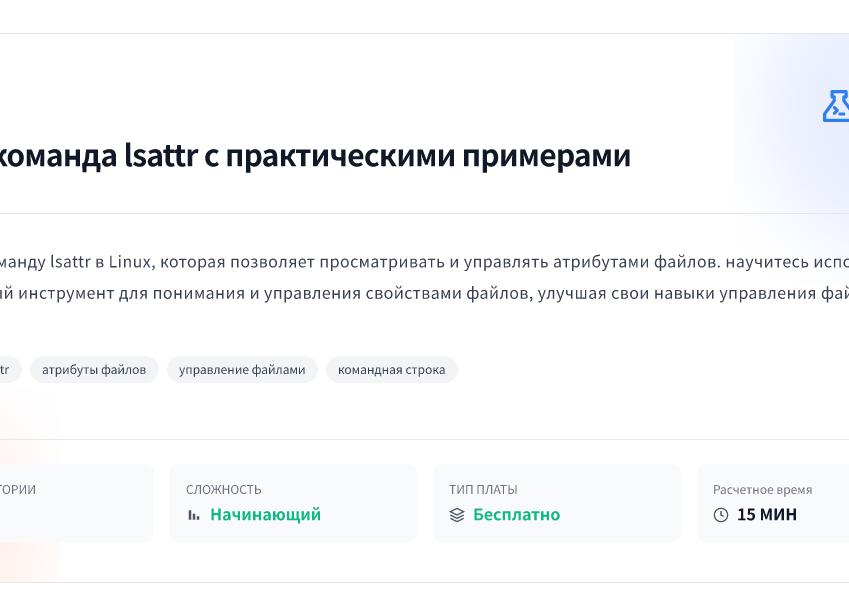
Task: Click the СЛОЖНОСТЬ heading label
Action: coord(223,489)
